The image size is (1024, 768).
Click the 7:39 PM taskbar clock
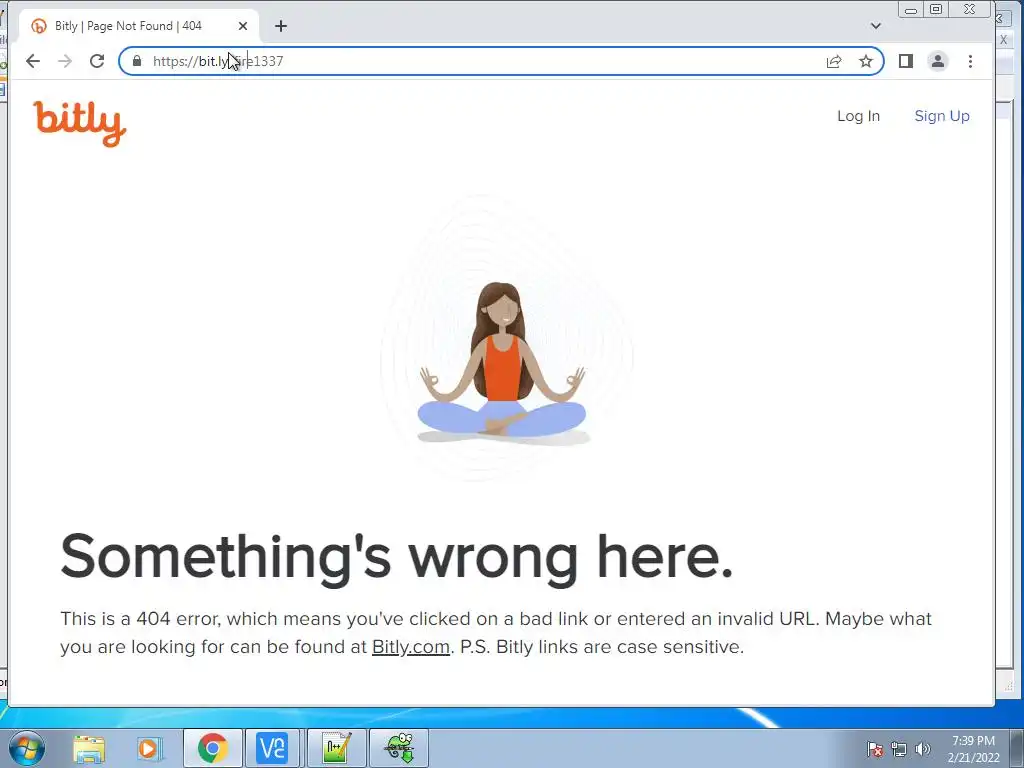[x=974, y=748]
